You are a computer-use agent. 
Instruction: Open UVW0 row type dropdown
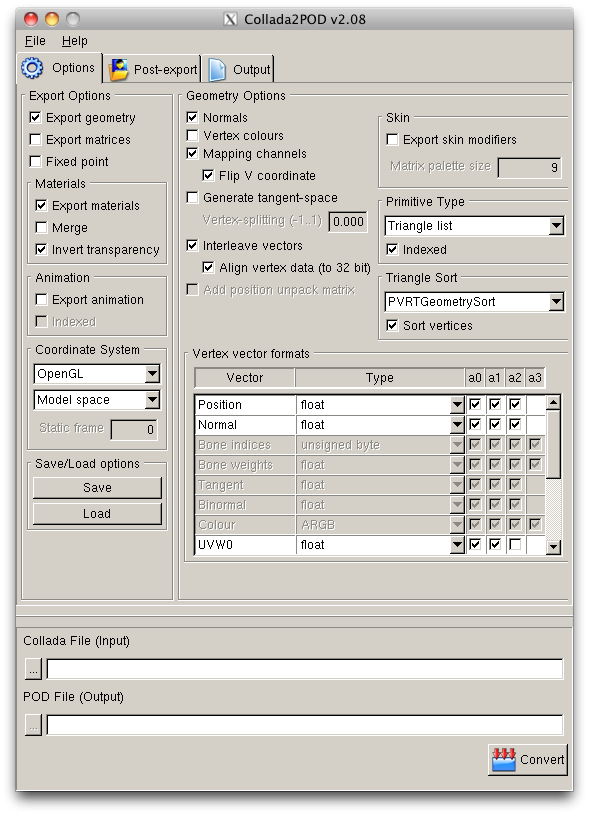pyautogui.click(x=457, y=545)
